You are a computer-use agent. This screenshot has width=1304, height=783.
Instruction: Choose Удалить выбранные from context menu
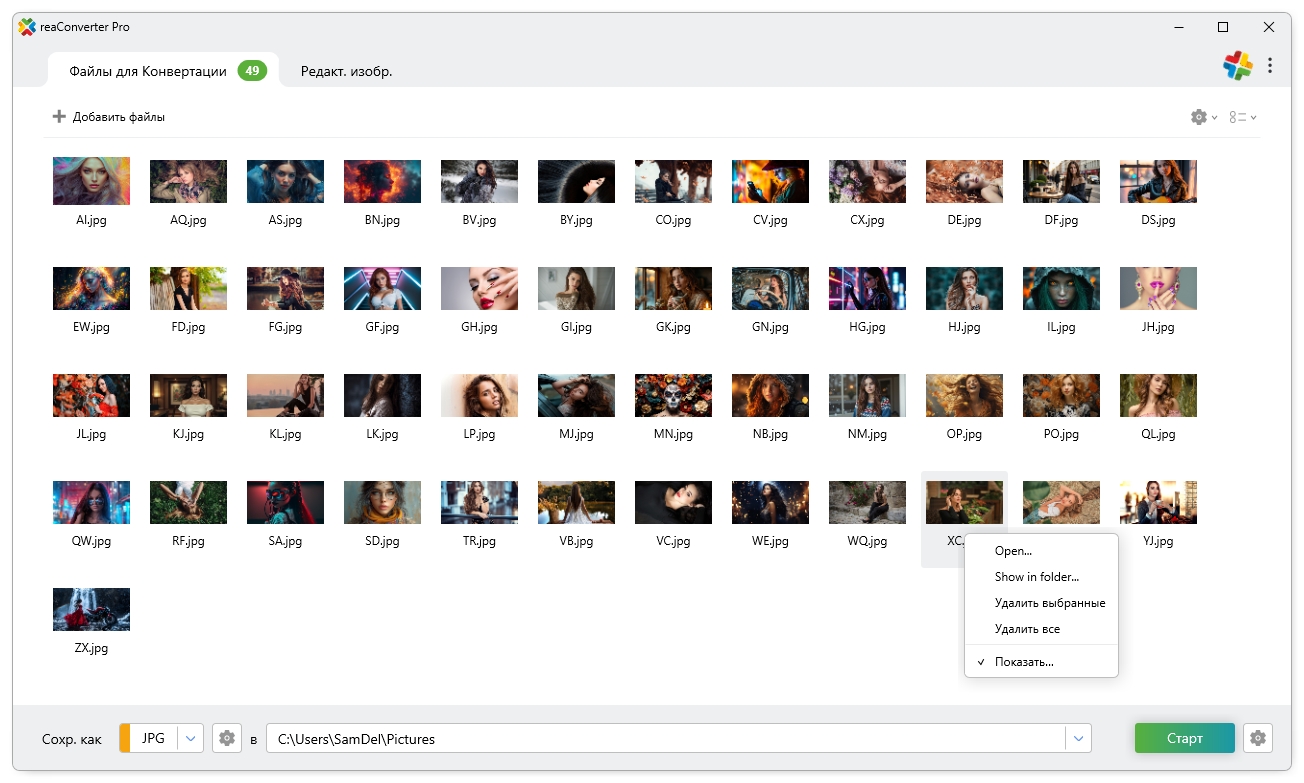pos(1049,603)
